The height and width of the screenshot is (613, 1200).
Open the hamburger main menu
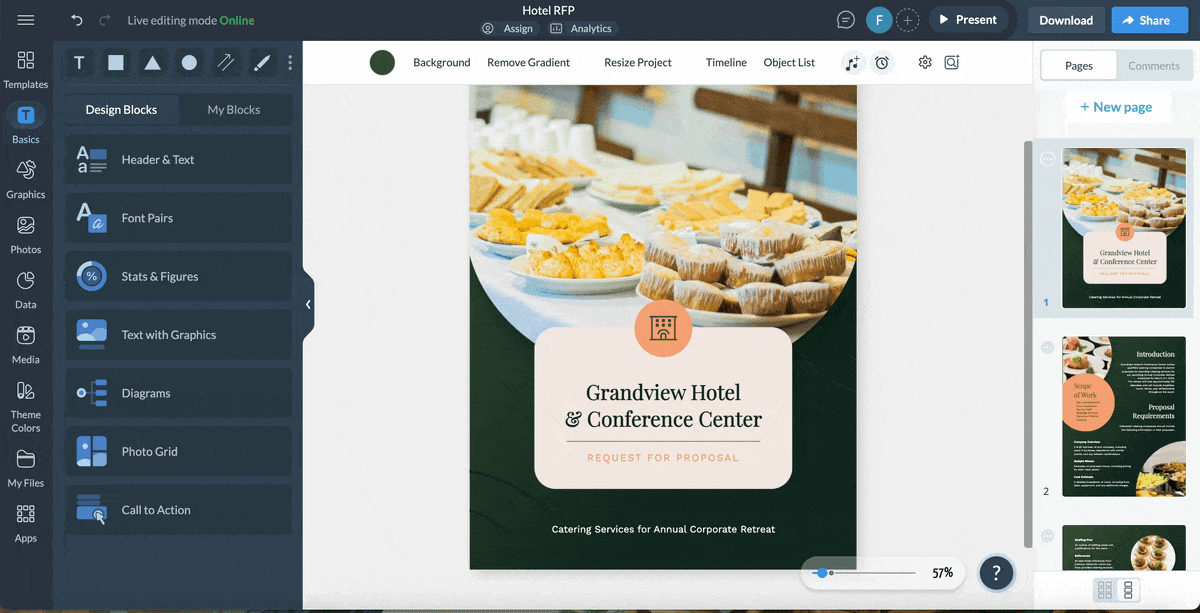pos(26,20)
